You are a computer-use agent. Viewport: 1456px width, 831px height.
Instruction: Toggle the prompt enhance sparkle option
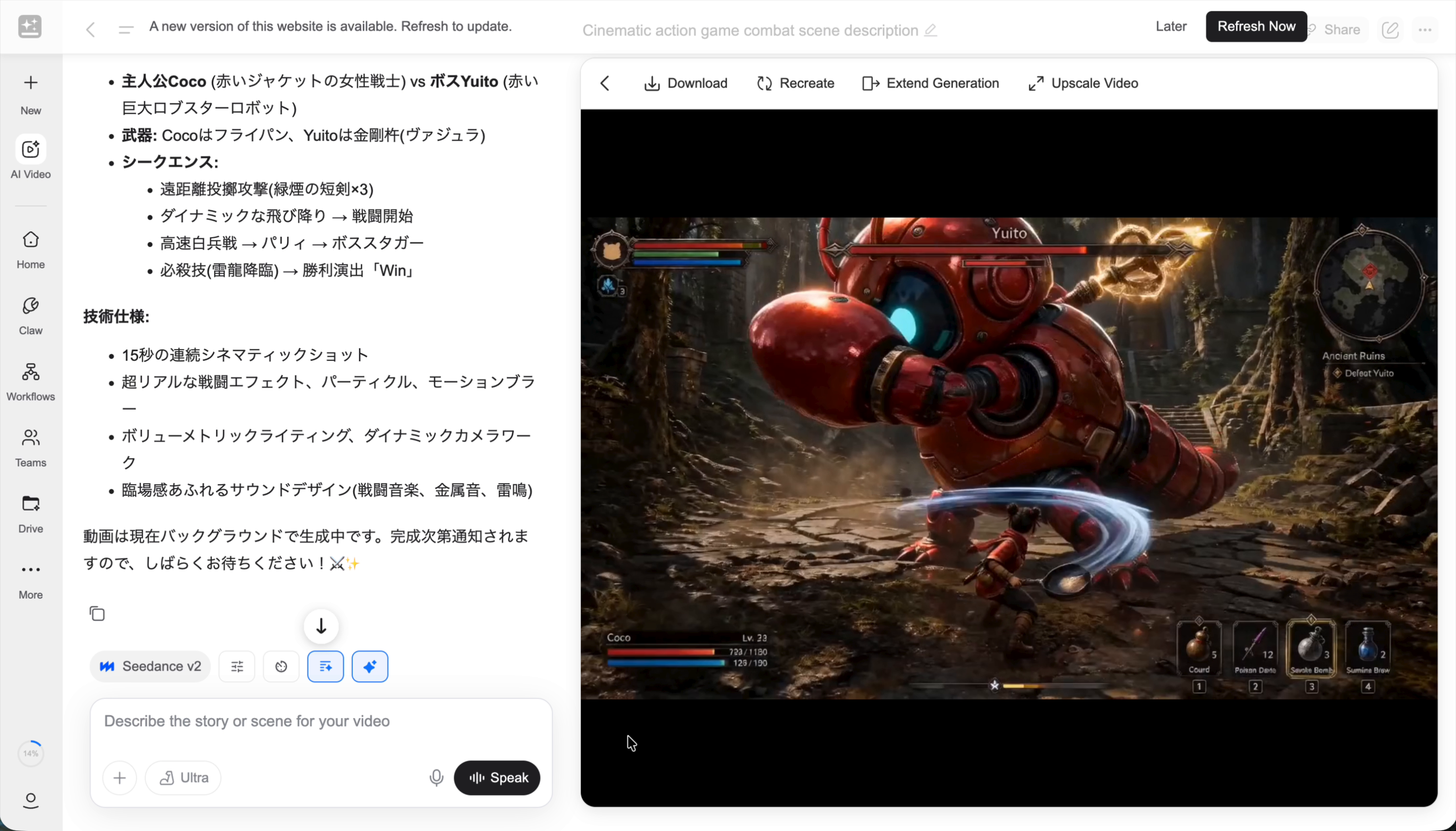(370, 666)
